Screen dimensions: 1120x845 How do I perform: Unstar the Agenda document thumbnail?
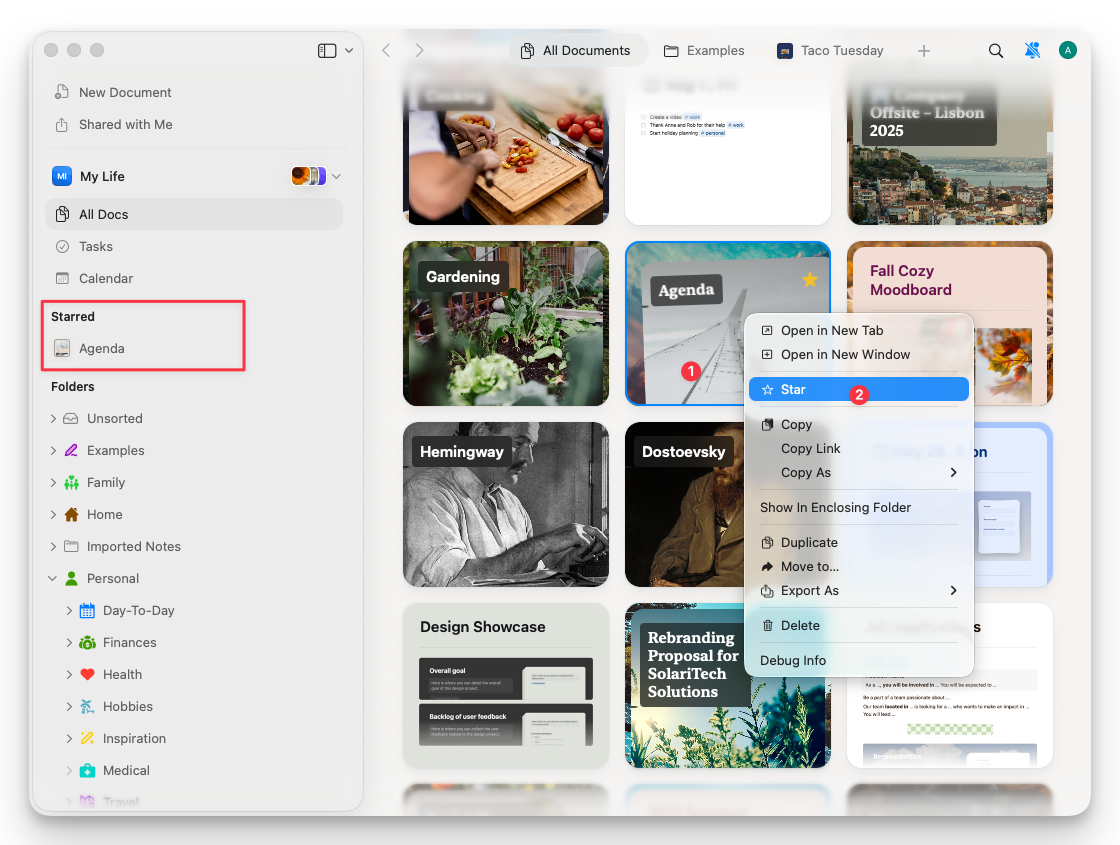pyautogui.click(x=809, y=281)
